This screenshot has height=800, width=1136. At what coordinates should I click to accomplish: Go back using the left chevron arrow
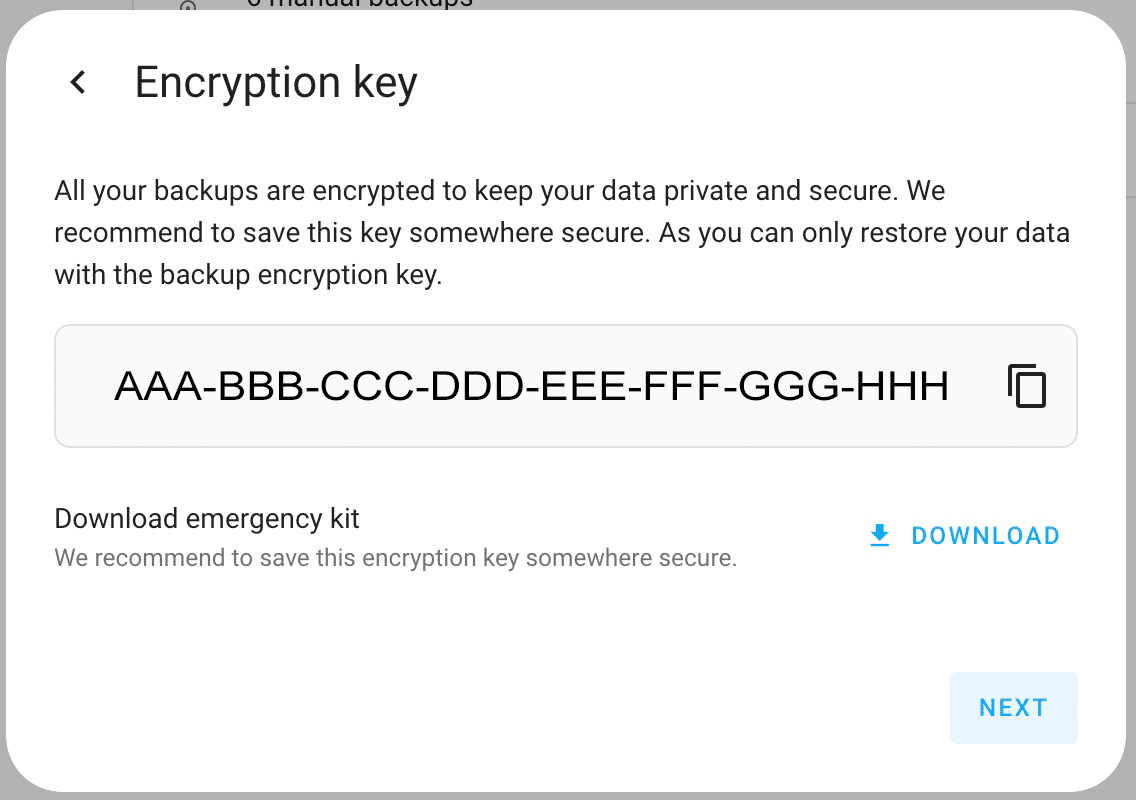pos(78,82)
